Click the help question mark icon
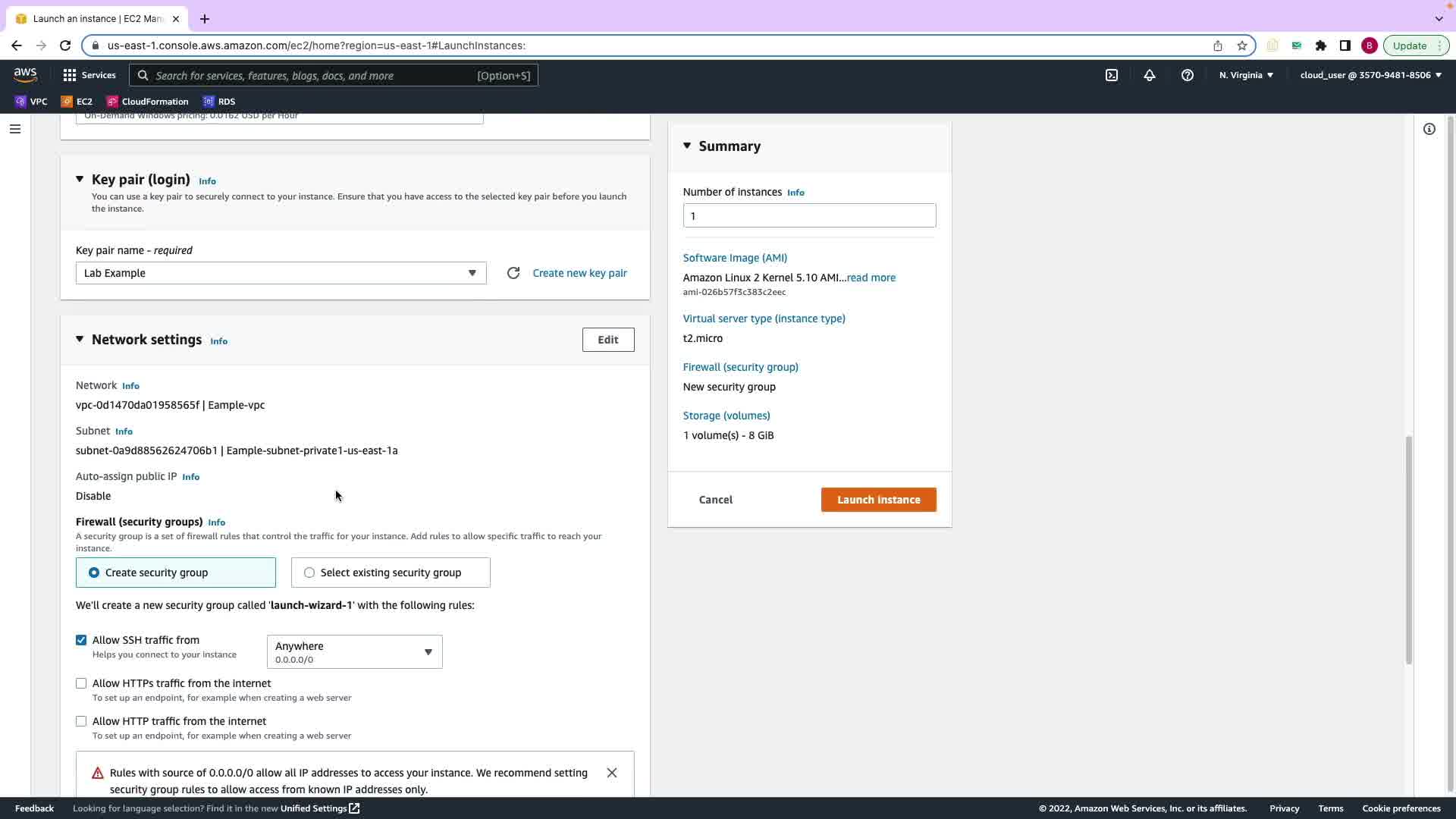Screen dimensions: 1456x819 tap(1187, 75)
